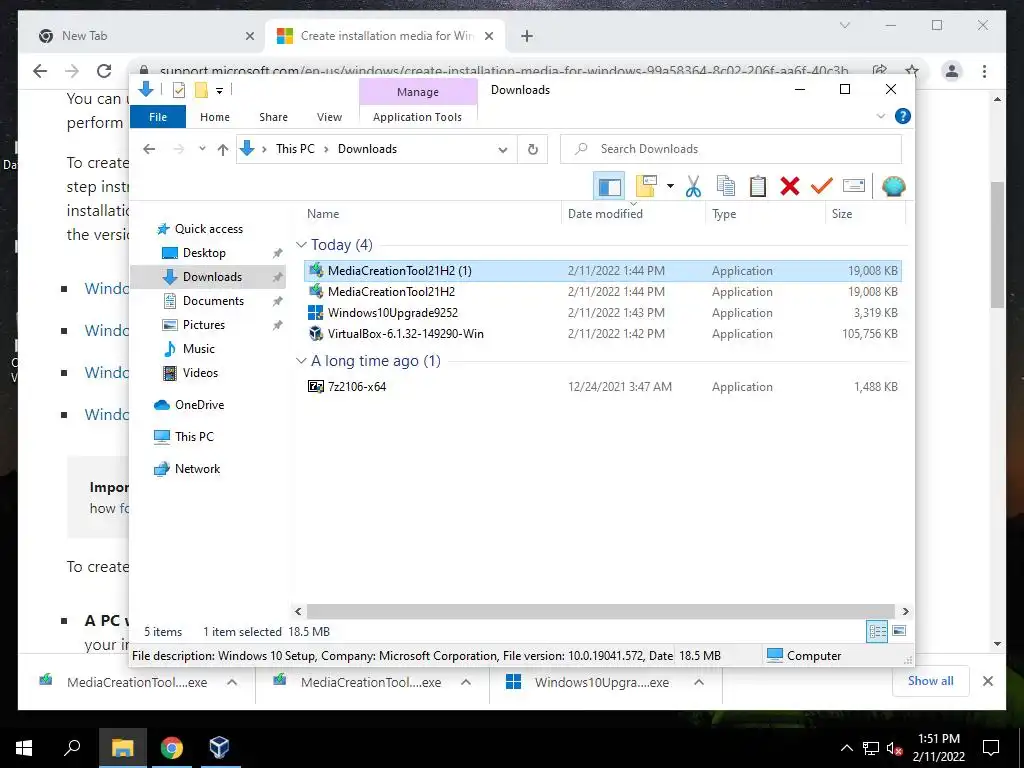
Task: Open Chrome three-dot menu
Action: coord(984,71)
